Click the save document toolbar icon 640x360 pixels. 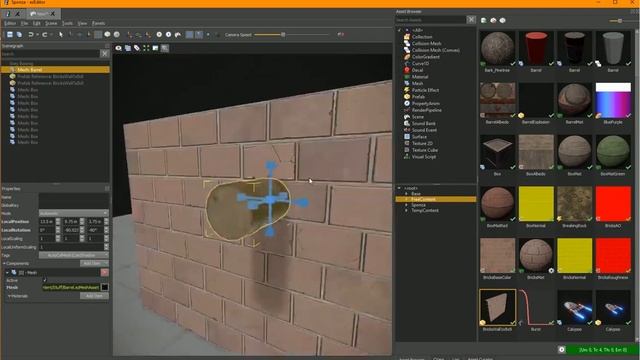tap(10, 35)
